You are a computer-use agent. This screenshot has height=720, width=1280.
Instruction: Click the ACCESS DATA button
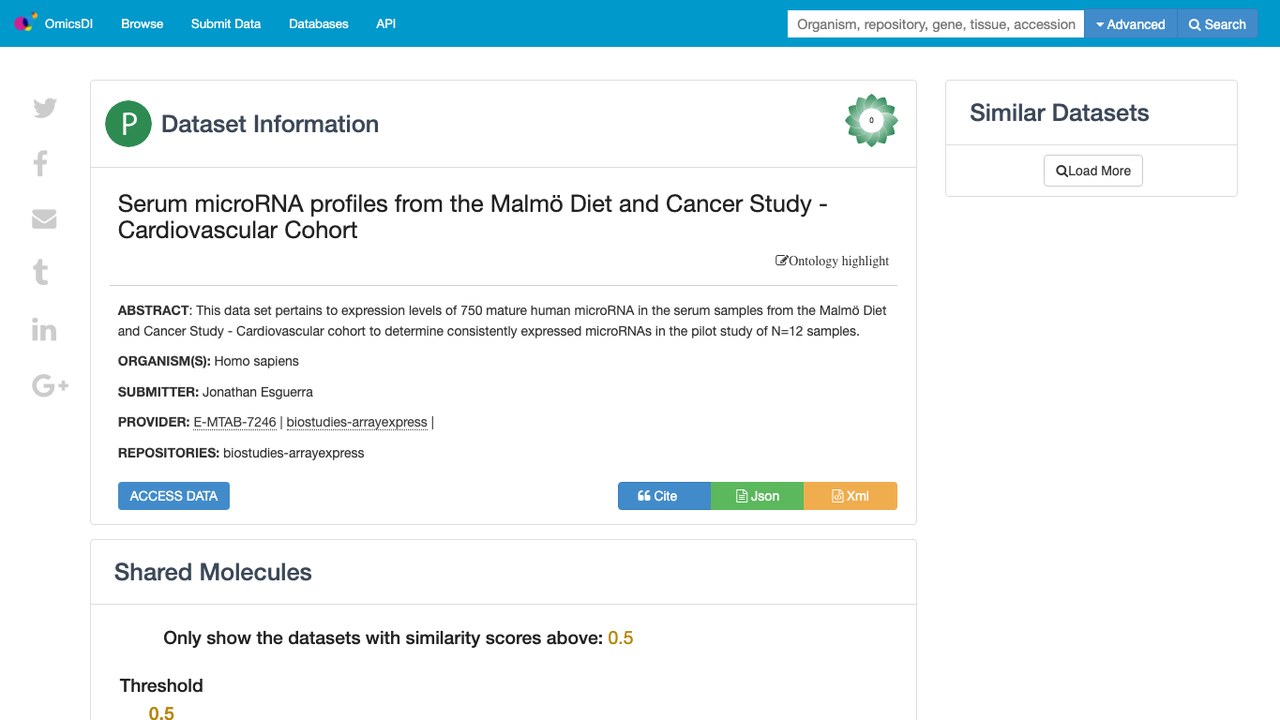point(174,496)
